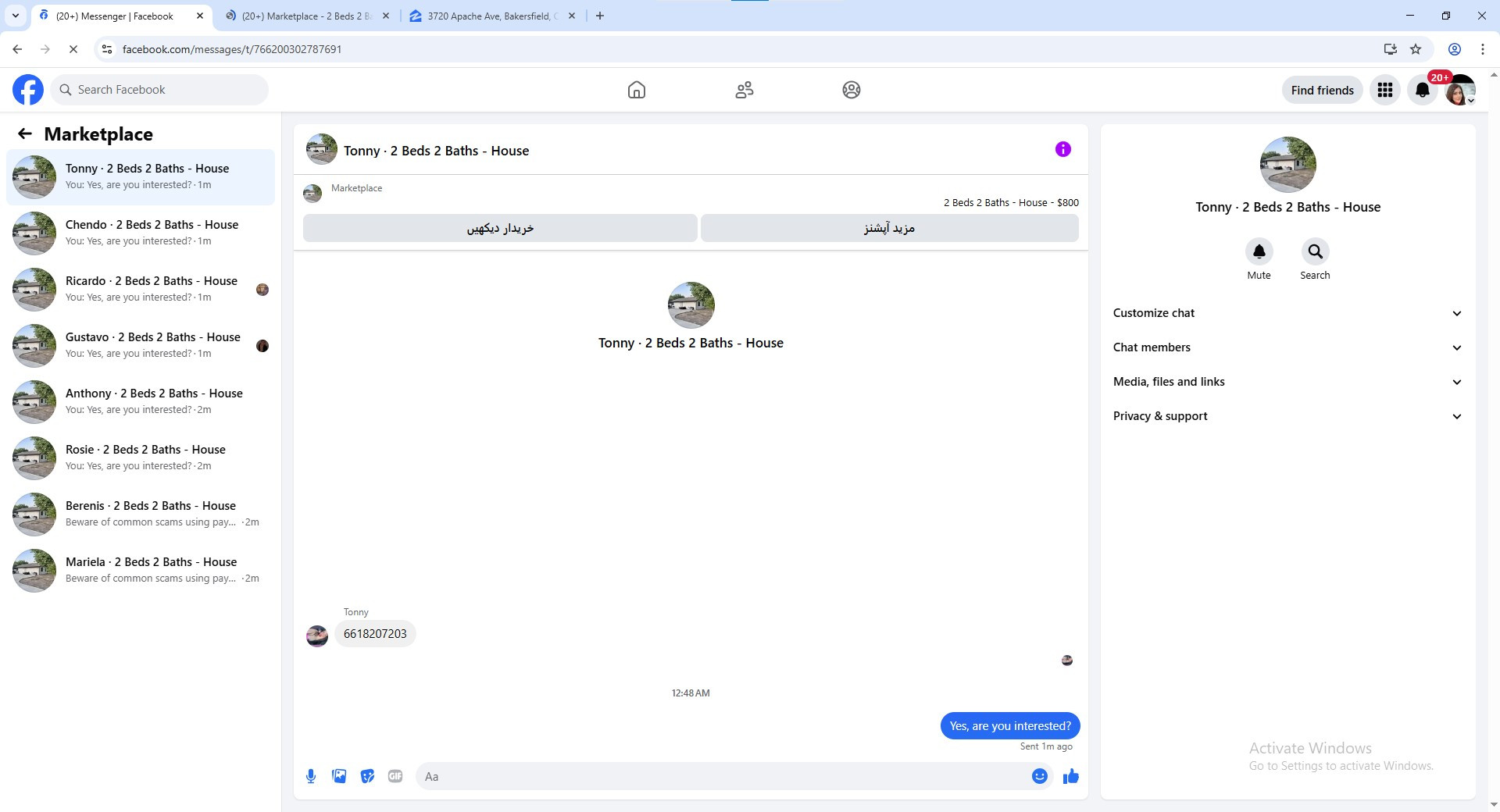The width and height of the screenshot is (1500, 812).
Task: Click the Facebook logo icon
Action: click(x=28, y=90)
